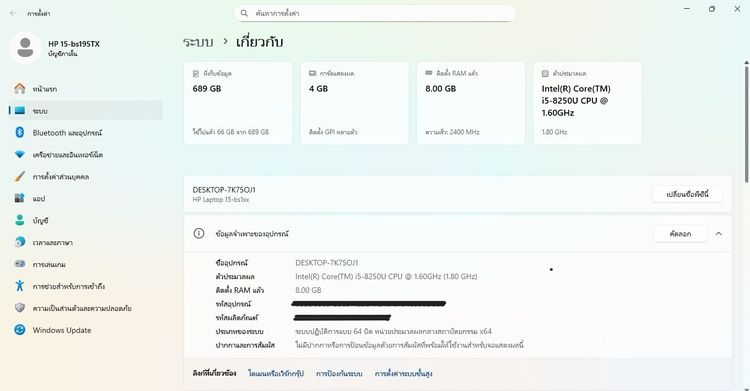This screenshot has width=750, height=391.
Task: Click the processor card chip icon
Action: 545,73
